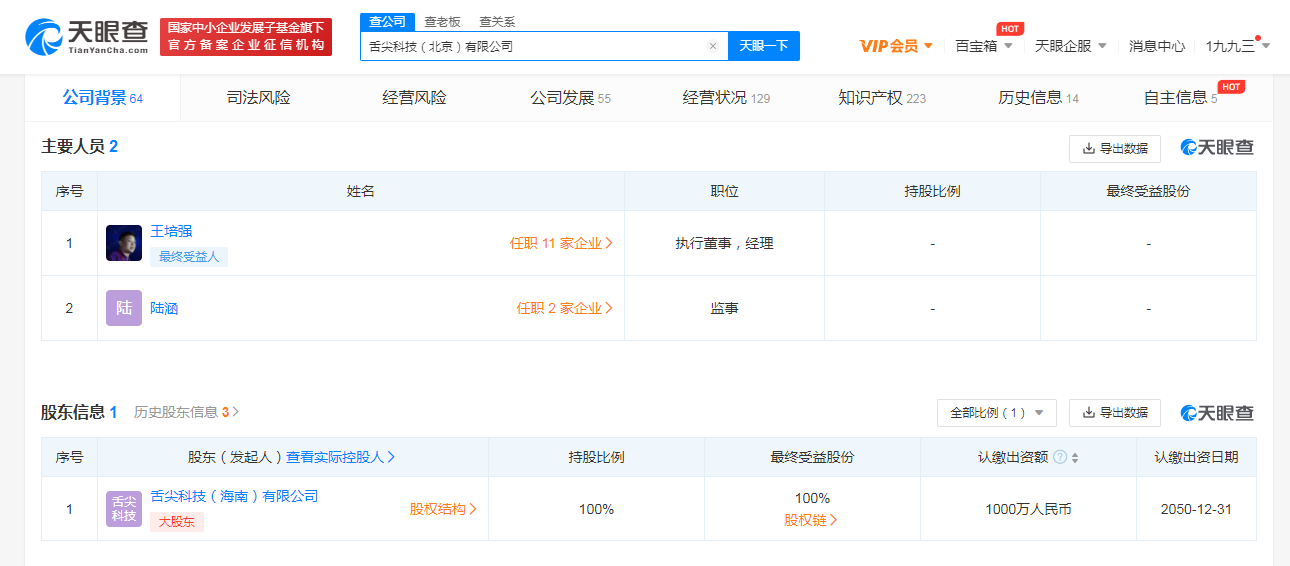Click the help icon beside 认缴出资额

[x=1060, y=457]
